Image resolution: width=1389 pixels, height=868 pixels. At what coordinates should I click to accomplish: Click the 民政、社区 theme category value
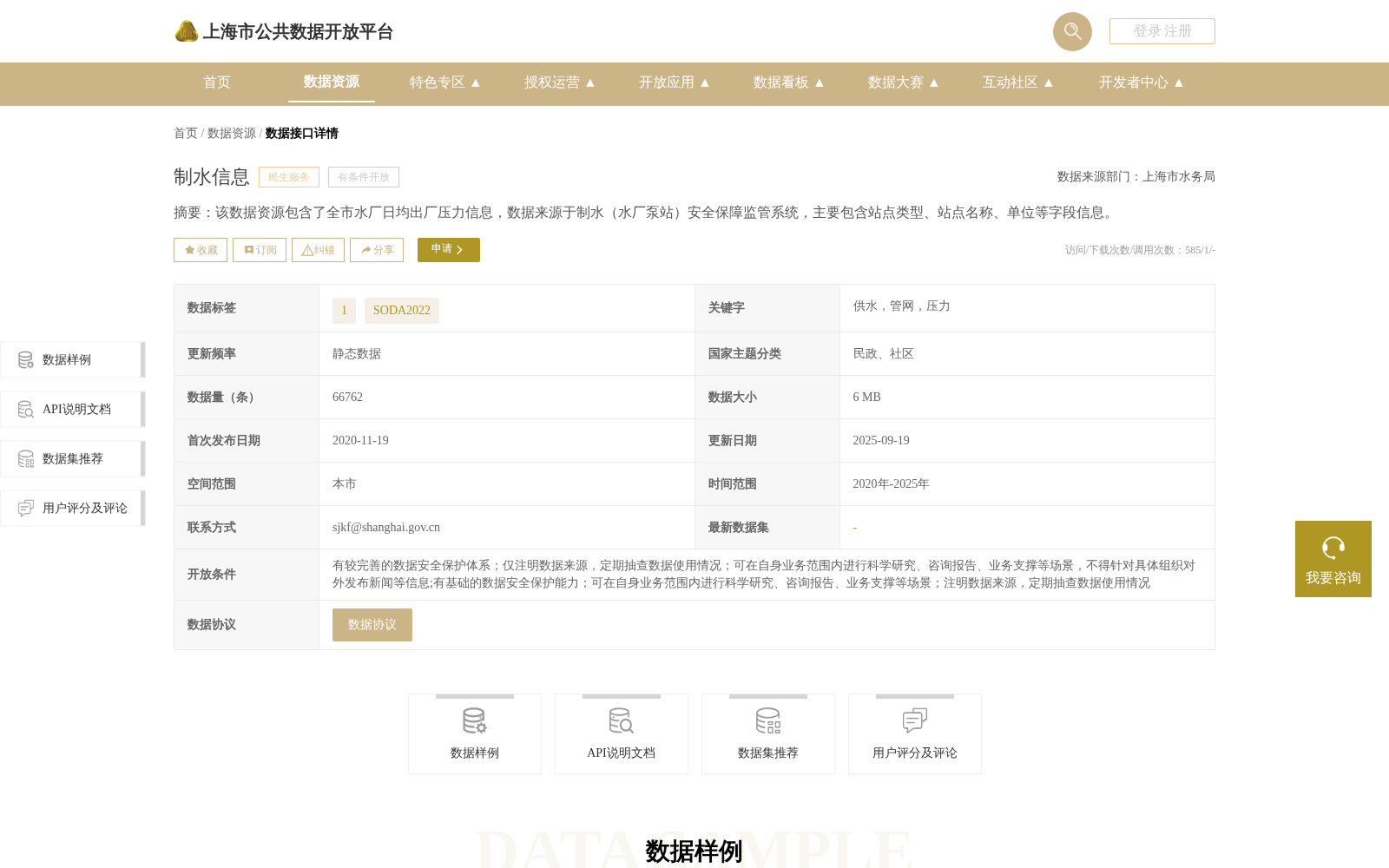(883, 353)
